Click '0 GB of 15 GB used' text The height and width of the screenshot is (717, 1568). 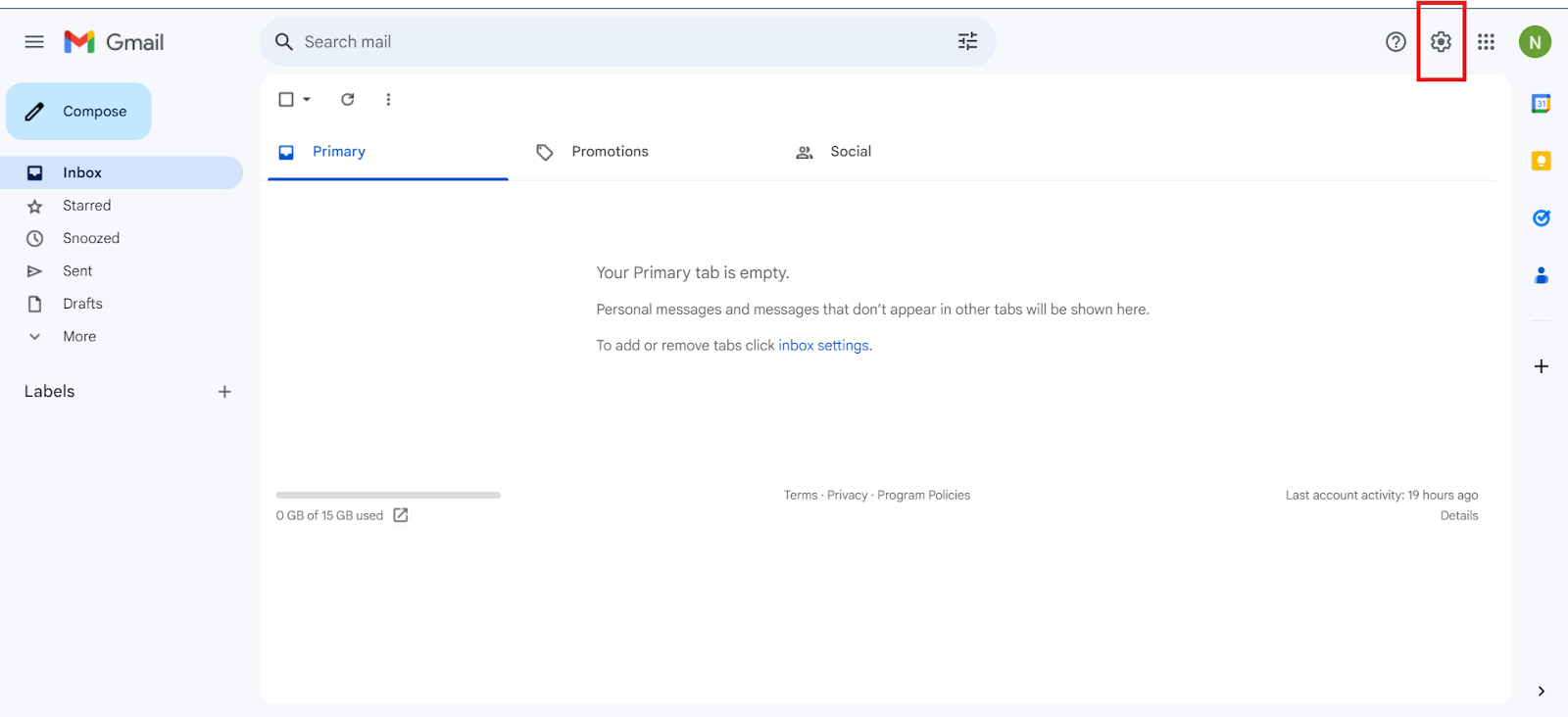coord(329,516)
